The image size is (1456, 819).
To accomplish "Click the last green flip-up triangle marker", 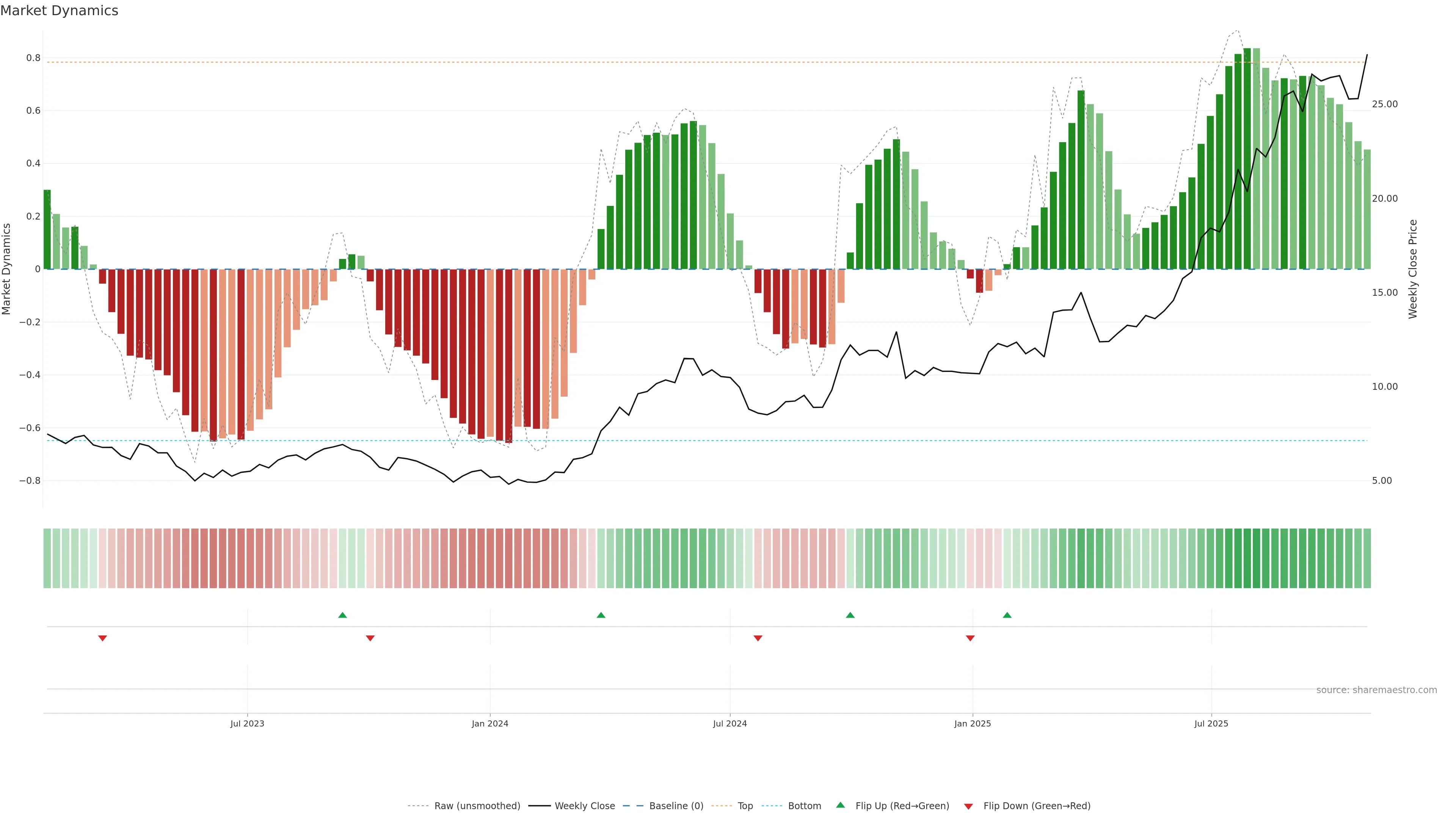I will [x=1007, y=615].
